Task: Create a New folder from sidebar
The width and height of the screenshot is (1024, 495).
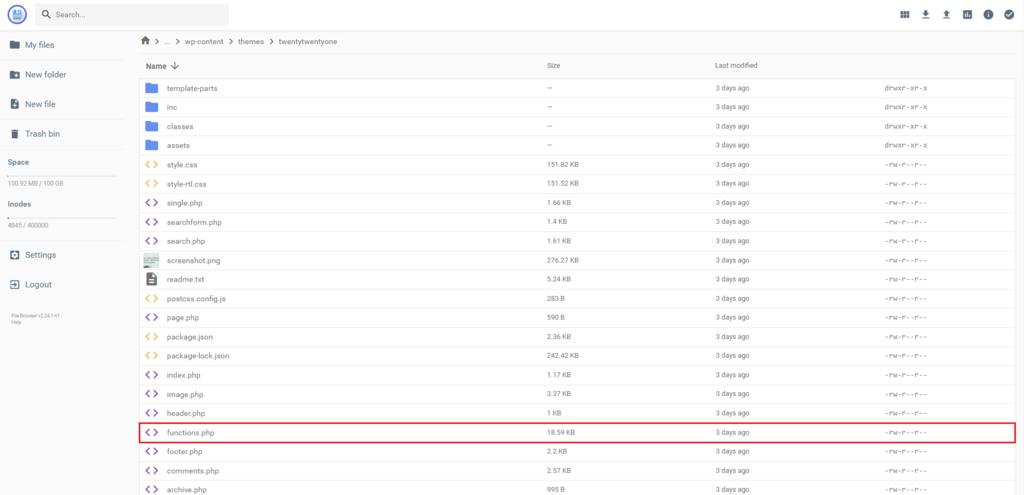Action: (46, 74)
